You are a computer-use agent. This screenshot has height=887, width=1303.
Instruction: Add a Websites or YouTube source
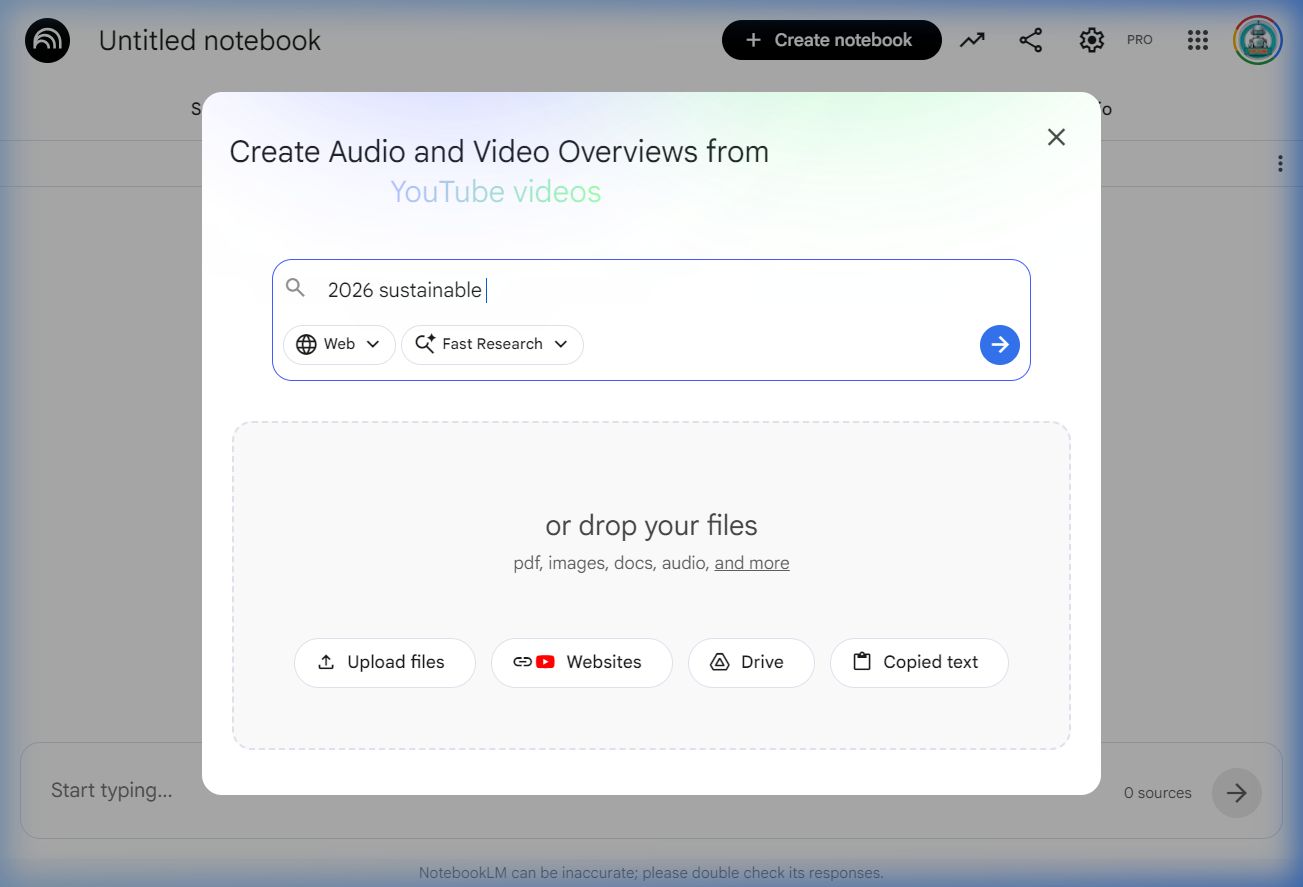[x=581, y=662]
